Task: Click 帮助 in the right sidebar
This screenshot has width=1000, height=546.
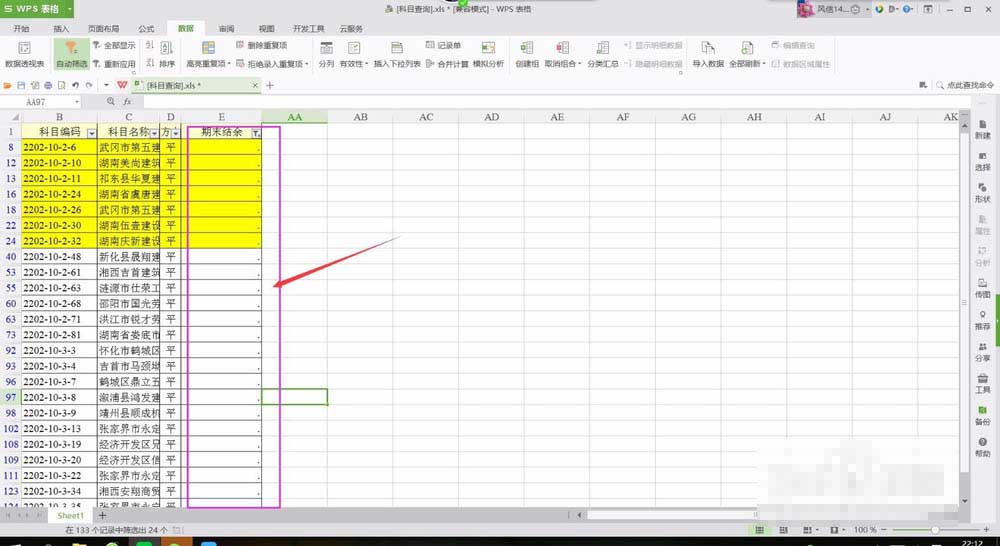Action: (982, 447)
